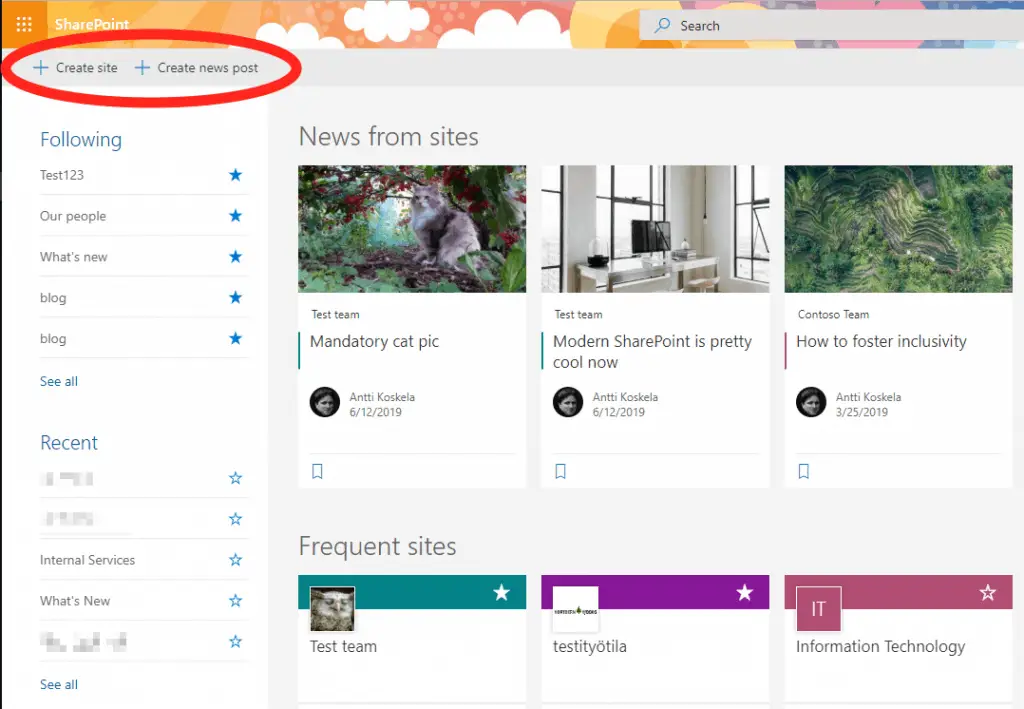Open the Mandatory cat pic thumbnail

tap(412, 228)
